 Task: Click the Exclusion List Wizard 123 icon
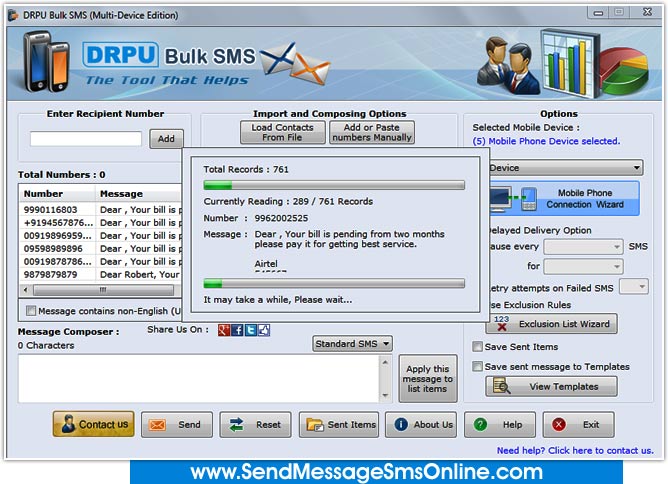click(501, 323)
